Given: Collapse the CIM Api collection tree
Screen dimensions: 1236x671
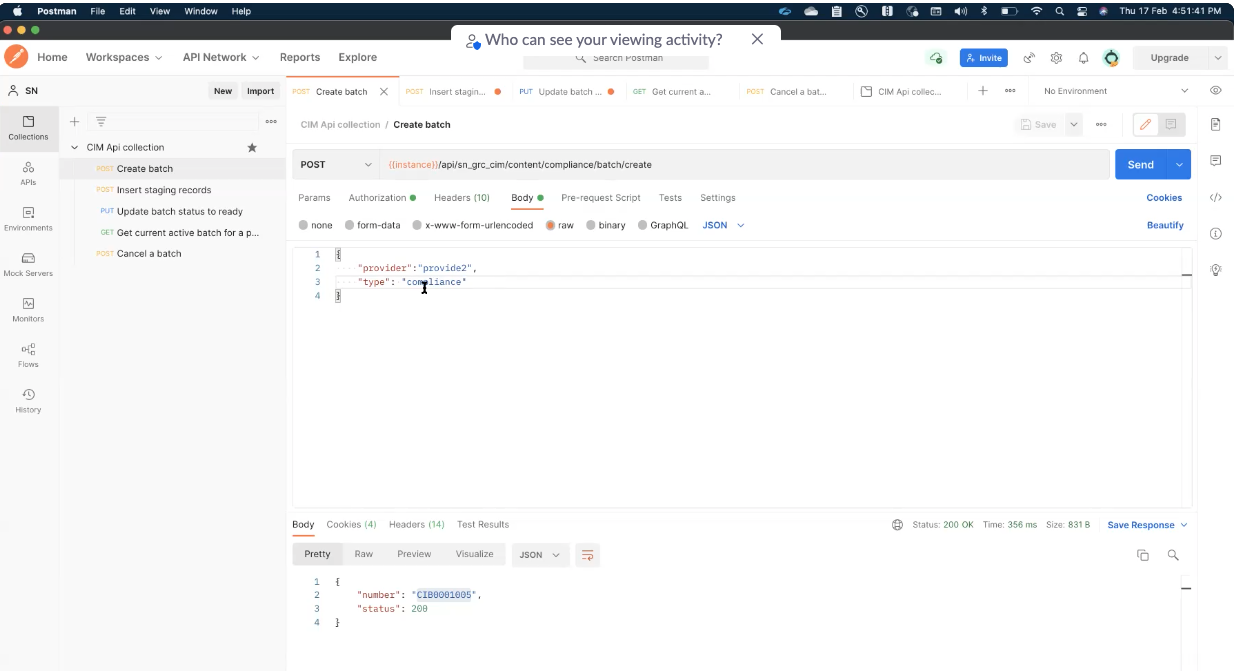Looking at the screenshot, I should click(x=74, y=147).
